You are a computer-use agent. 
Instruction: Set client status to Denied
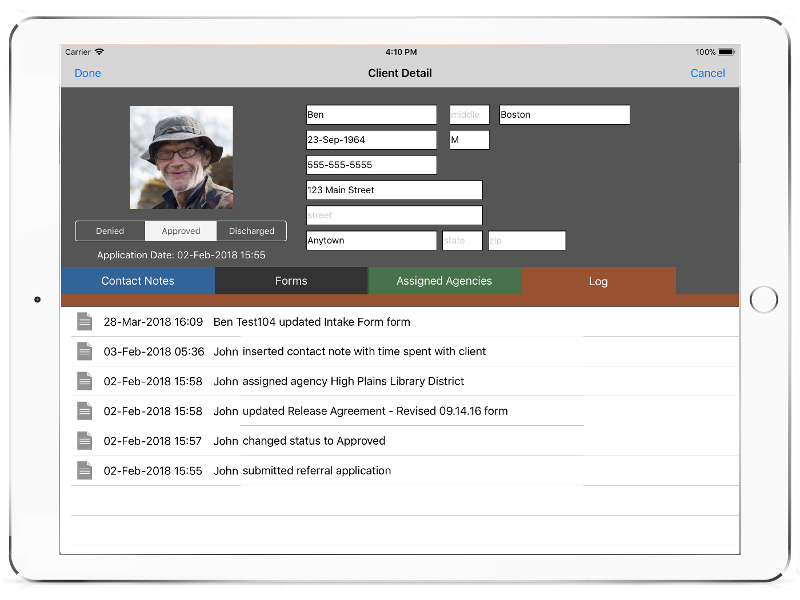(110, 231)
